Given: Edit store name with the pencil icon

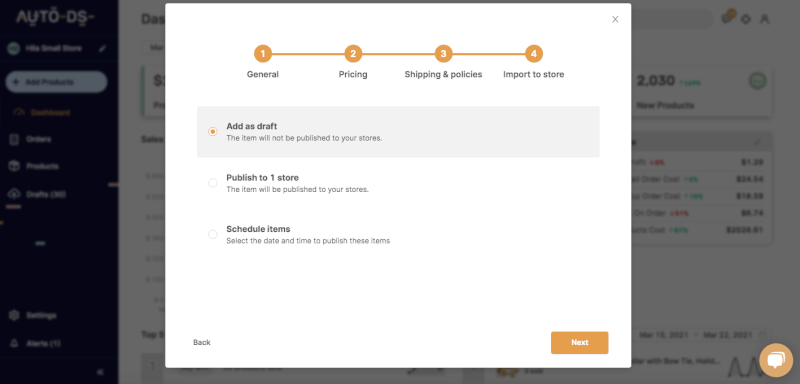Looking at the screenshot, I should [x=103, y=48].
